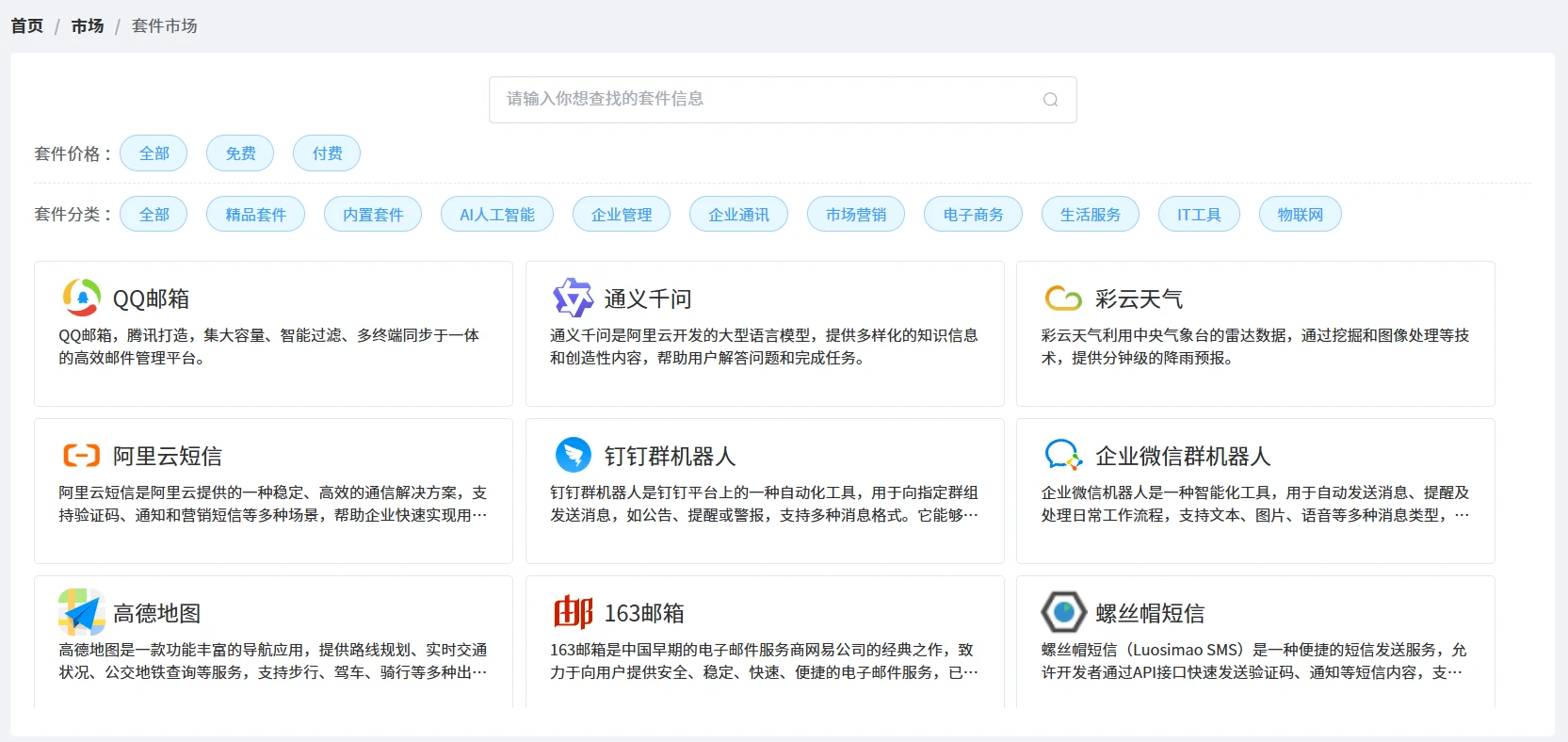The height and width of the screenshot is (742, 1568).
Task: Filter price by 免费
Action: pos(240,153)
